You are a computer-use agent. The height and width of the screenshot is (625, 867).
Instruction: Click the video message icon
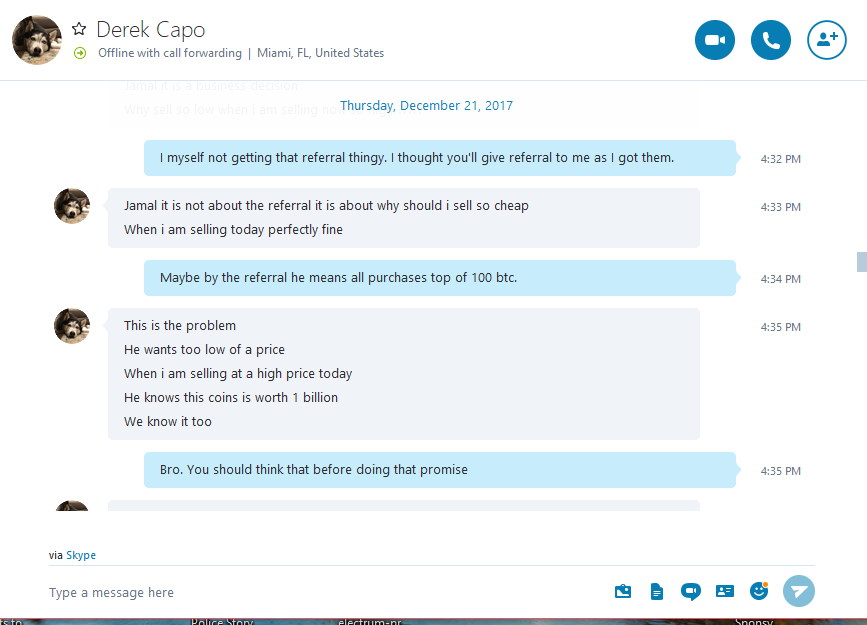(x=690, y=591)
